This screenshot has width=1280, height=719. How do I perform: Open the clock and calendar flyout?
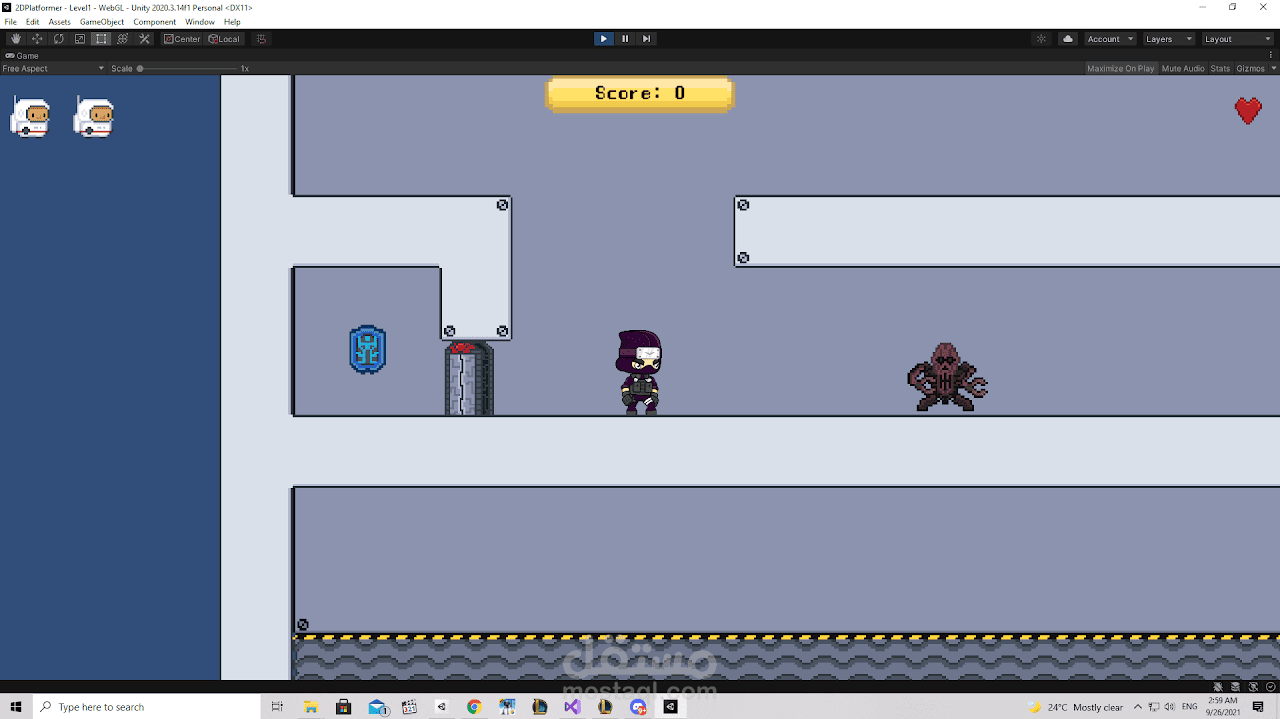(1223, 707)
